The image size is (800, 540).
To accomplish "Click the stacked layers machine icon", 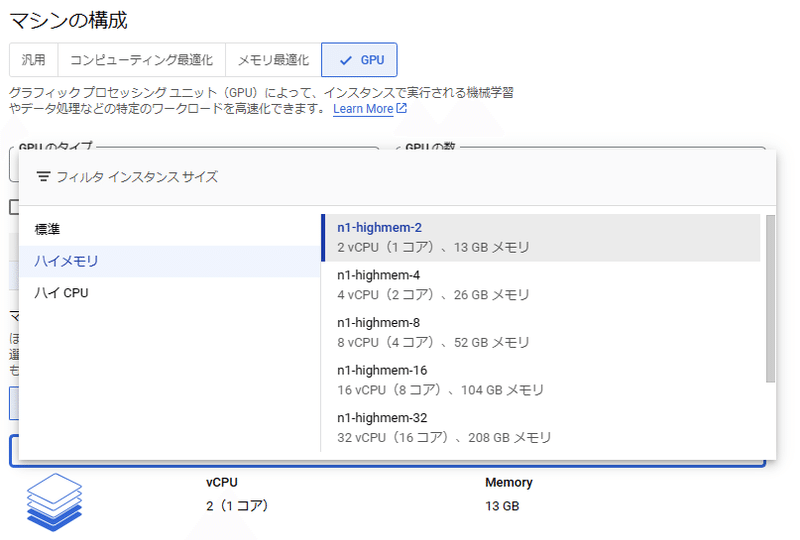I will point(54,502).
